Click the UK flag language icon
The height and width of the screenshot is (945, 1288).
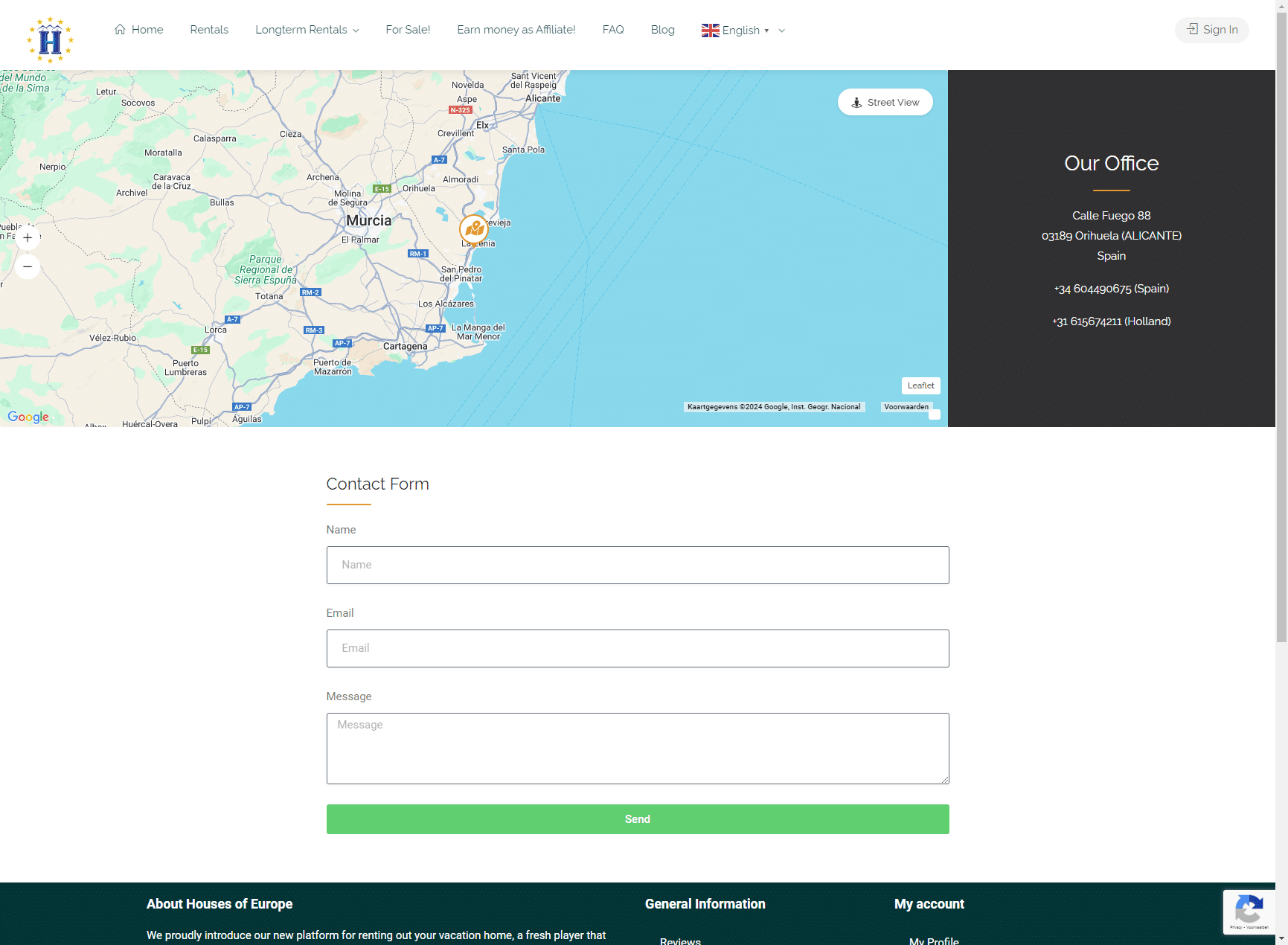point(710,31)
